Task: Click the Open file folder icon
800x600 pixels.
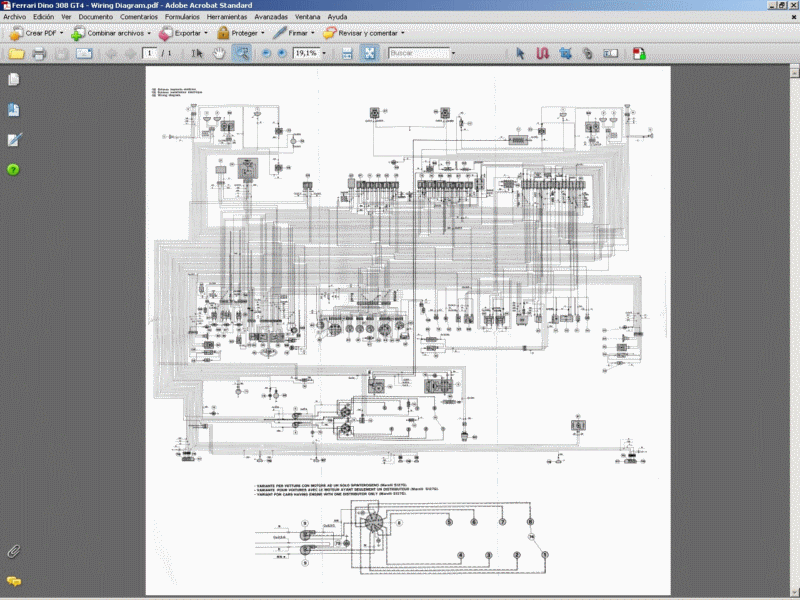Action: [x=16, y=54]
